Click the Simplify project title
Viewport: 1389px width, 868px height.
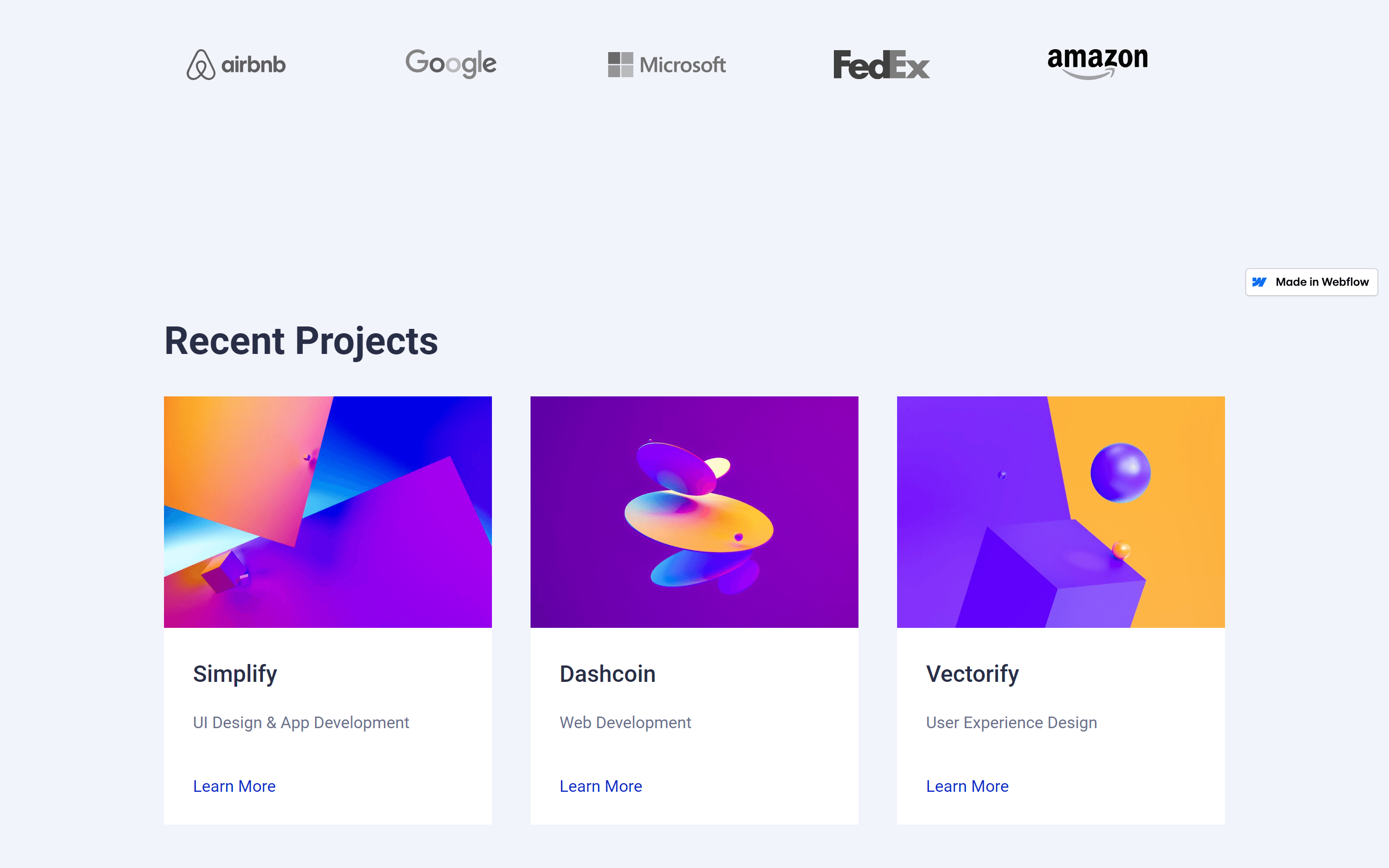pos(235,674)
